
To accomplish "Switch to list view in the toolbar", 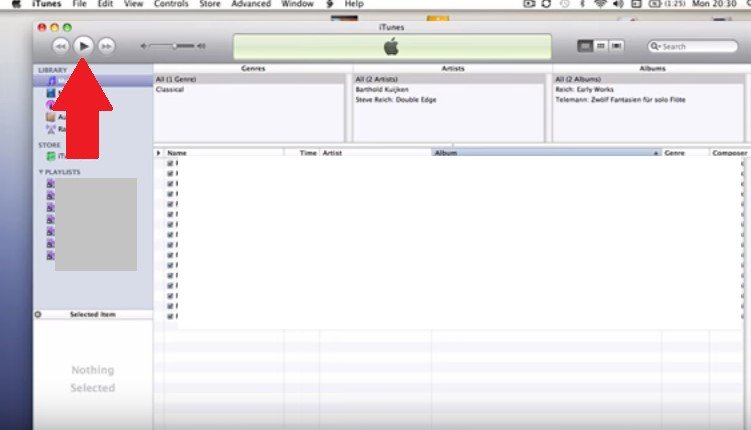I will tap(585, 46).
